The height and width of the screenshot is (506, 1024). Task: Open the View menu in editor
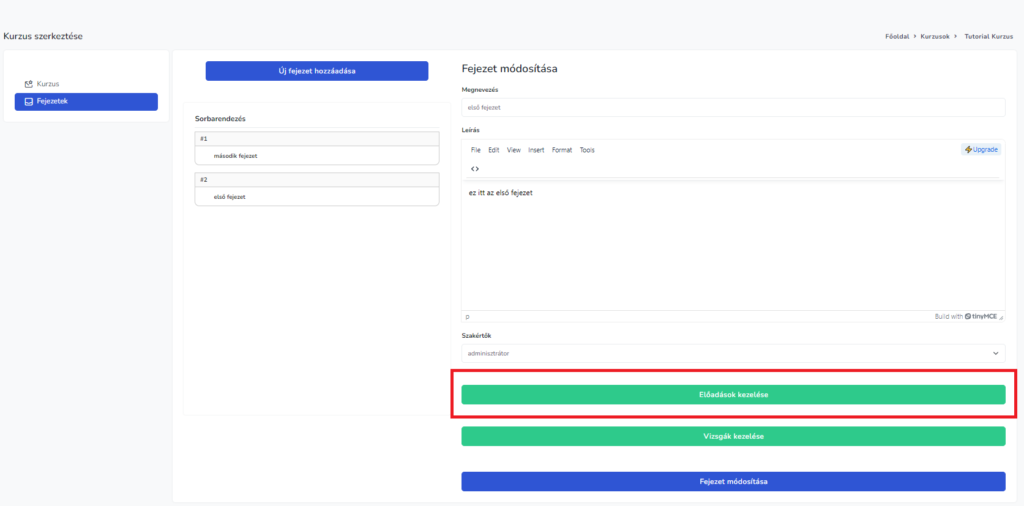(514, 150)
